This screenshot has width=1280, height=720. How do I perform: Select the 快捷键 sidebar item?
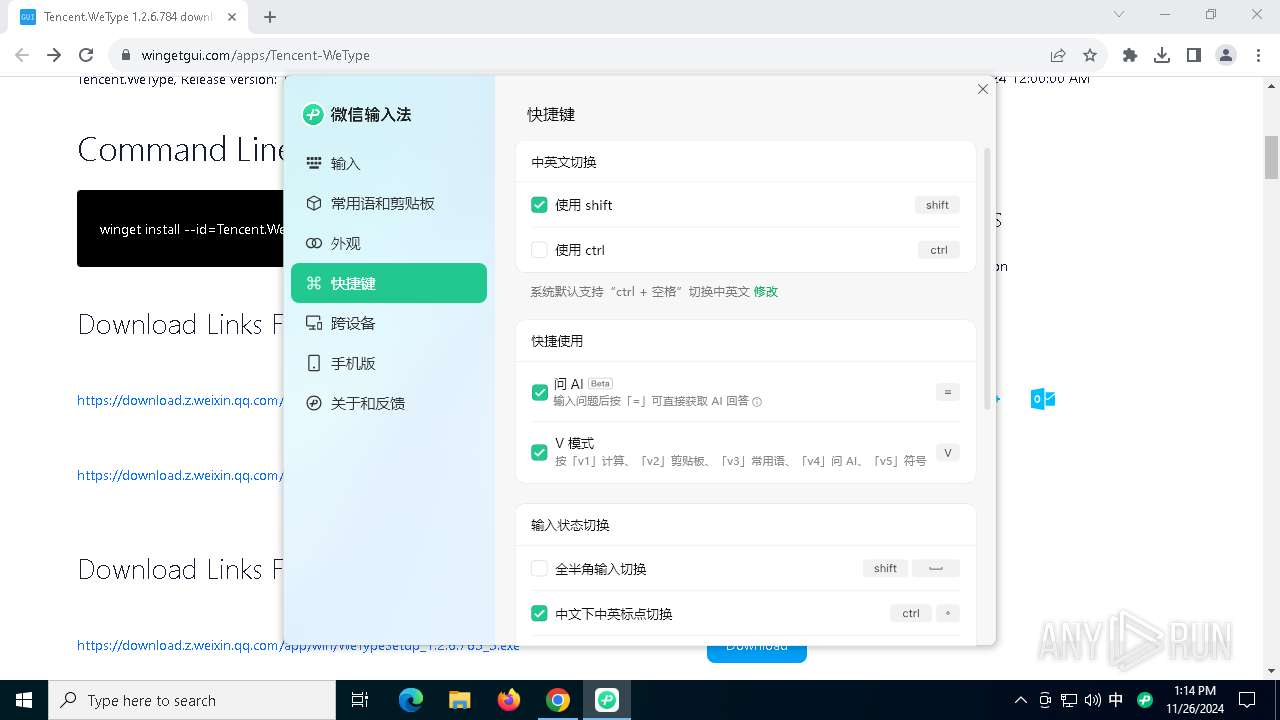388,283
